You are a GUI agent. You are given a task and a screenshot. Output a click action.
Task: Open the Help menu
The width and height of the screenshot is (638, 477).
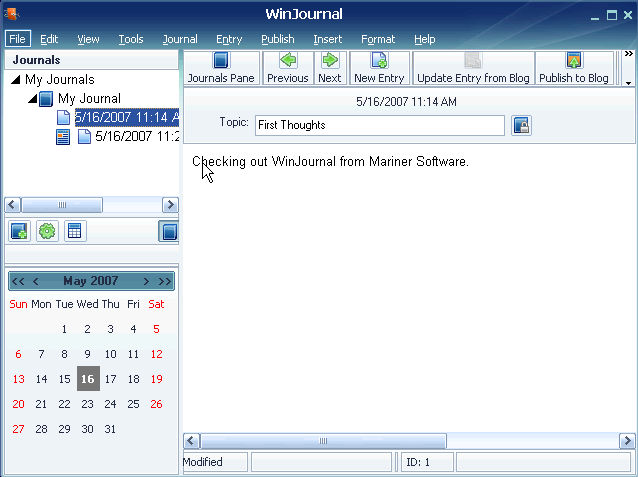(x=425, y=39)
